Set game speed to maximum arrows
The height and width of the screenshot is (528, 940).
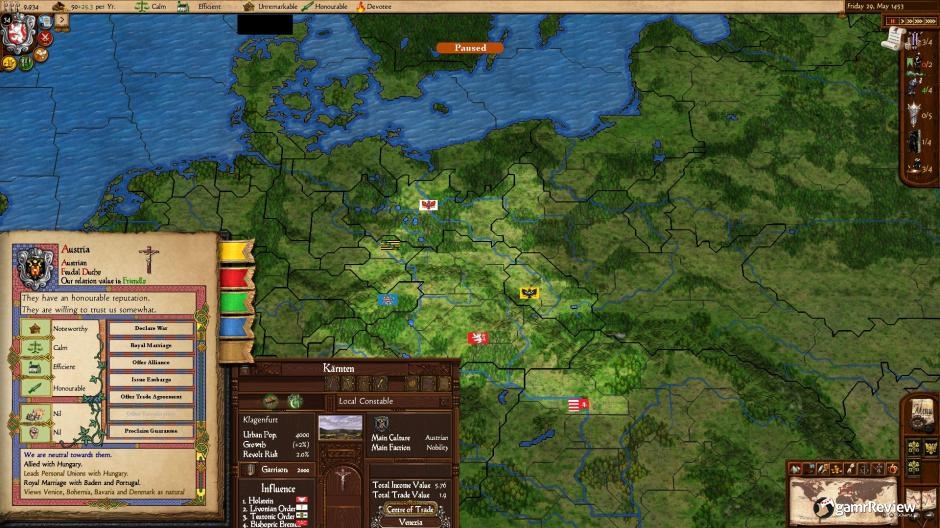tap(930, 21)
